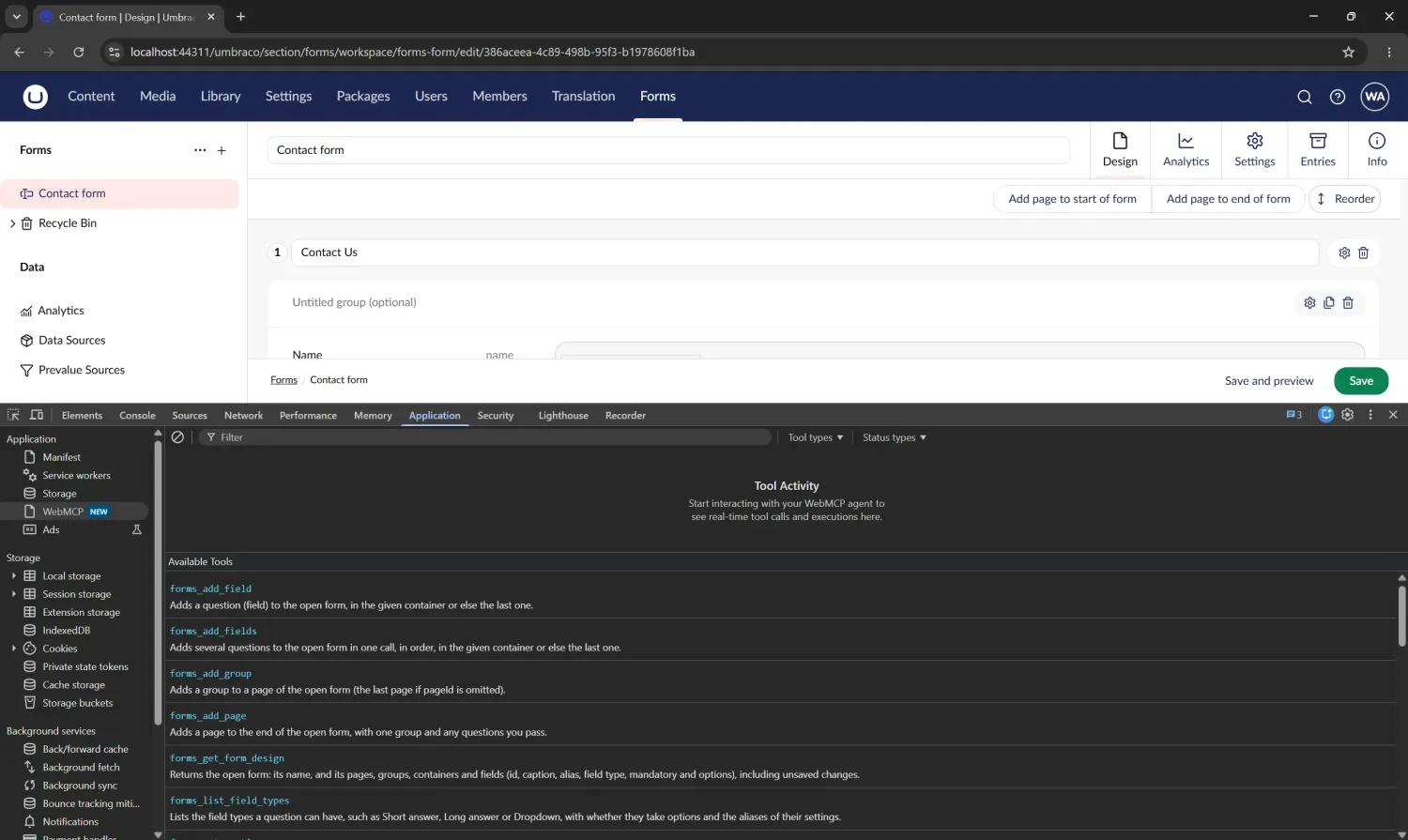Clear tool activity with the ban icon

pos(177,437)
